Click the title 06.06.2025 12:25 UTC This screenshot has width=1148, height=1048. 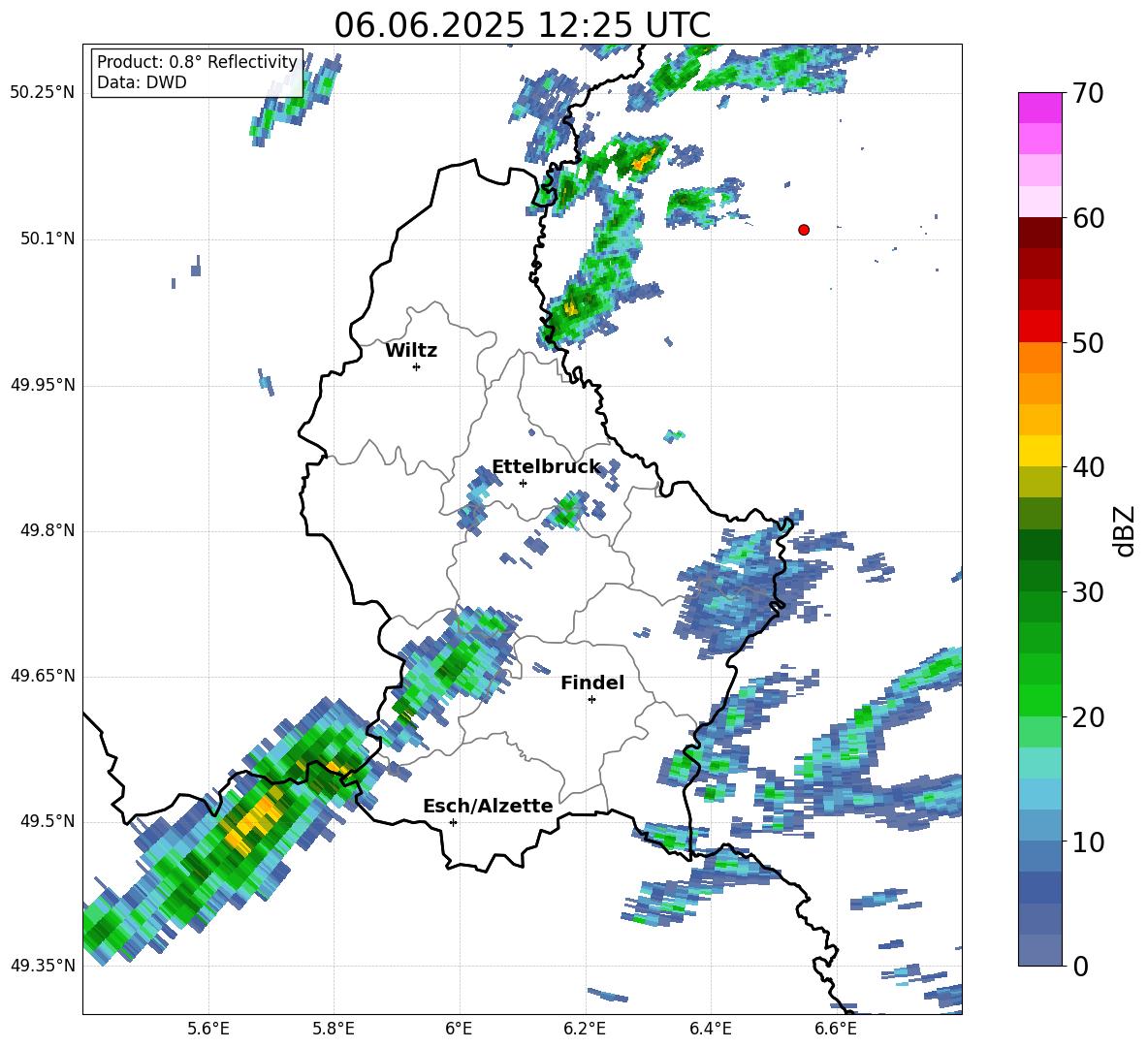point(522,25)
